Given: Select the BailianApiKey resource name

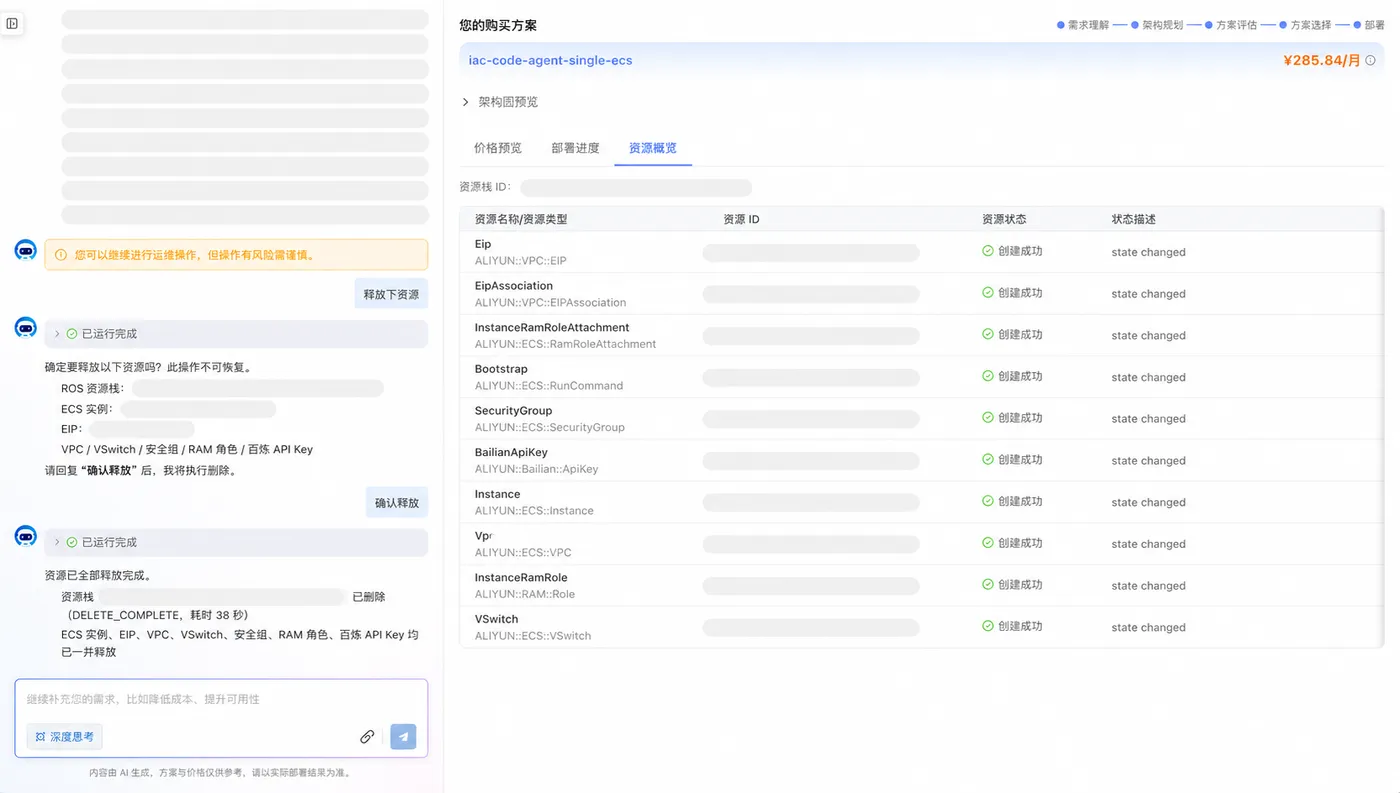Looking at the screenshot, I should (511, 452).
